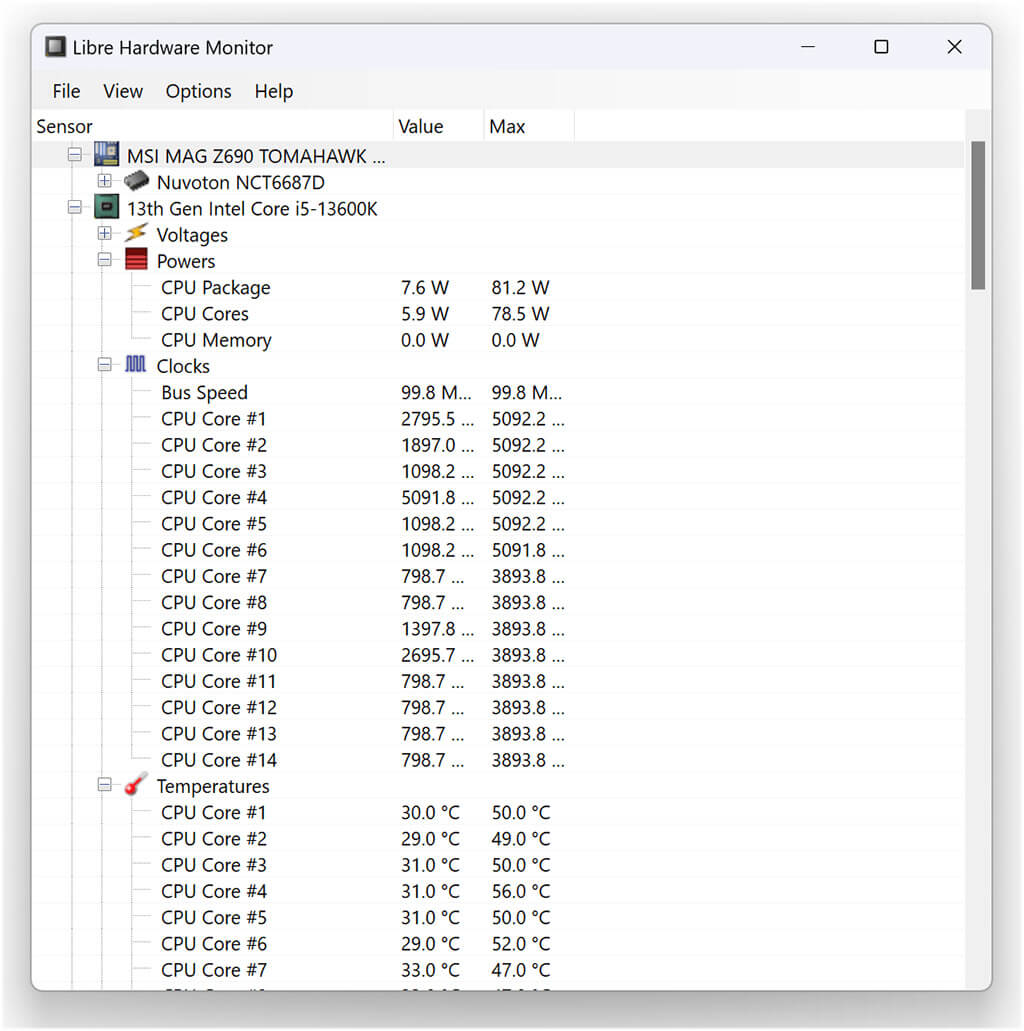
Task: Select the Clocks waveform icon
Action: click(137, 365)
